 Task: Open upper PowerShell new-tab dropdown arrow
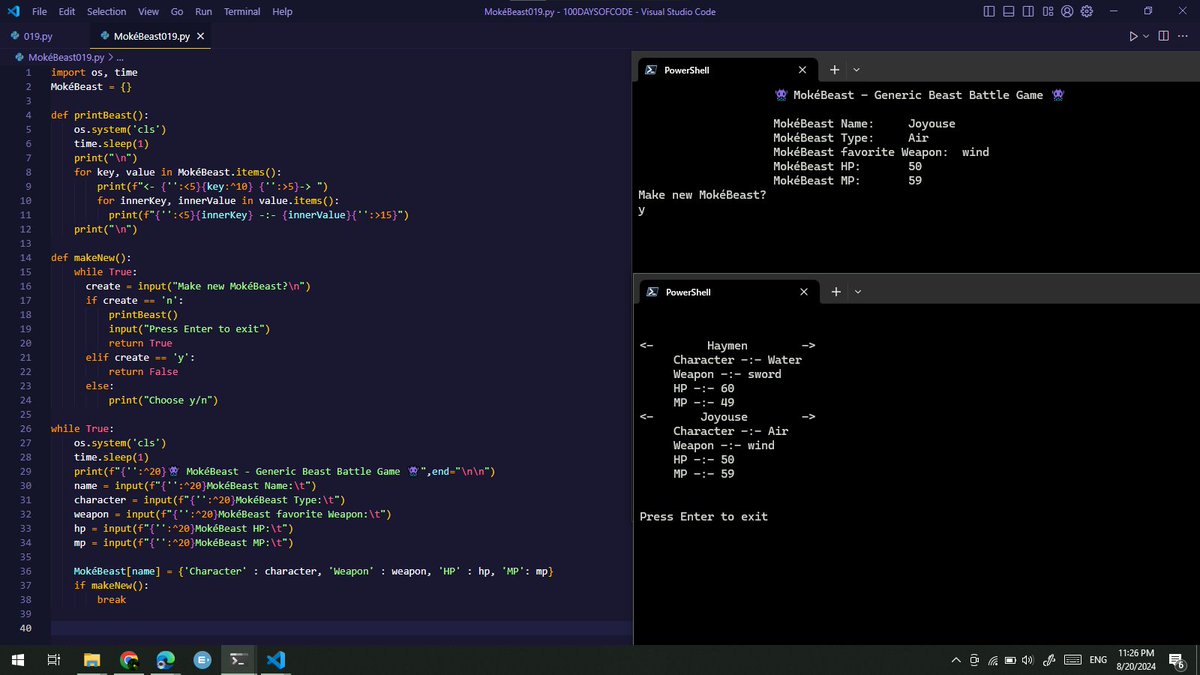[x=857, y=70]
